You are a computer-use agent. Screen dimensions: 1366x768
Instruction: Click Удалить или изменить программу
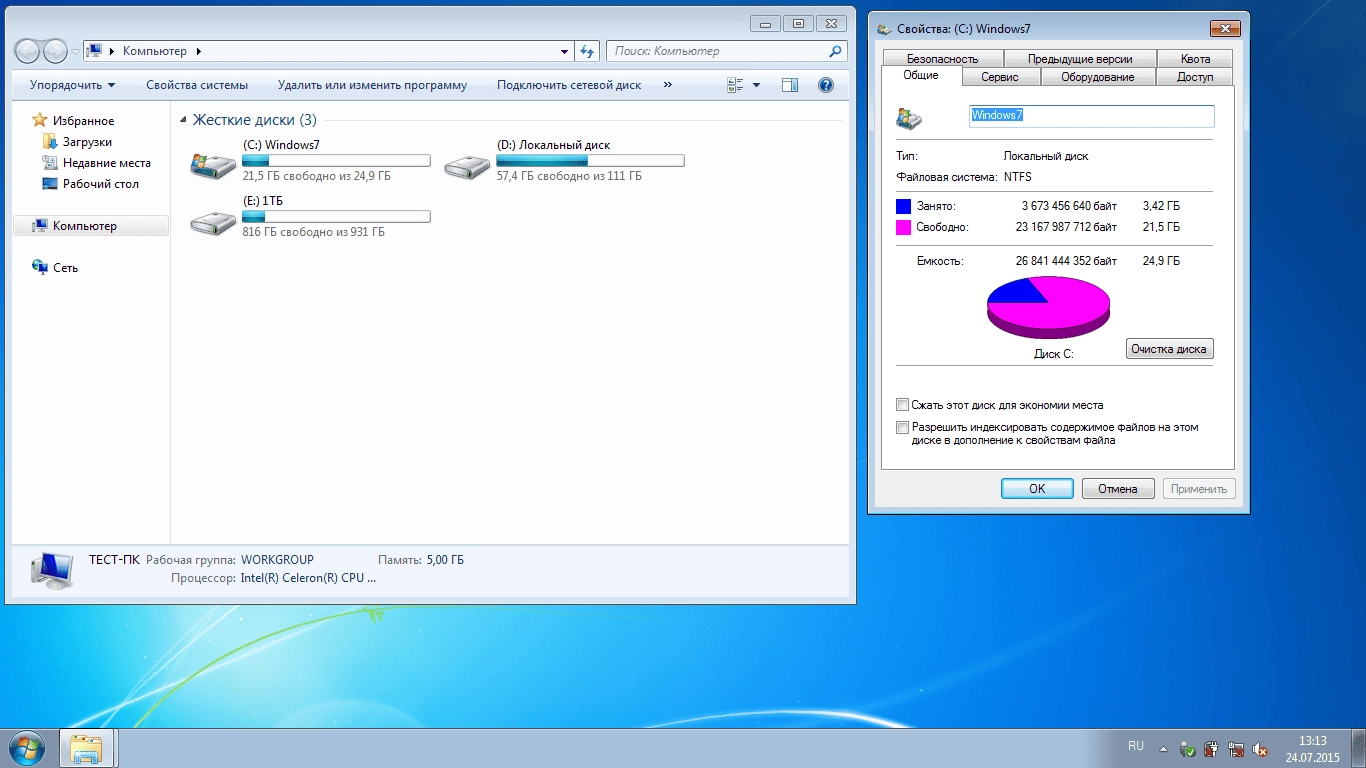click(x=372, y=85)
